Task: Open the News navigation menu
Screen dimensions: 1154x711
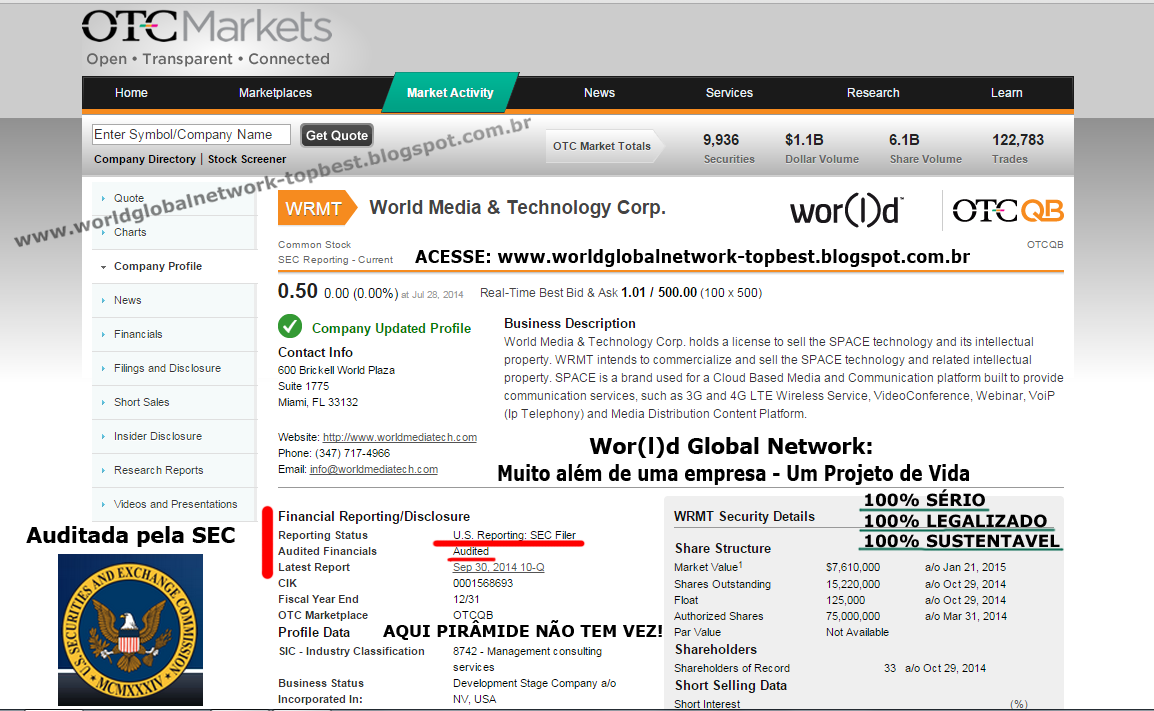Action: (x=599, y=93)
